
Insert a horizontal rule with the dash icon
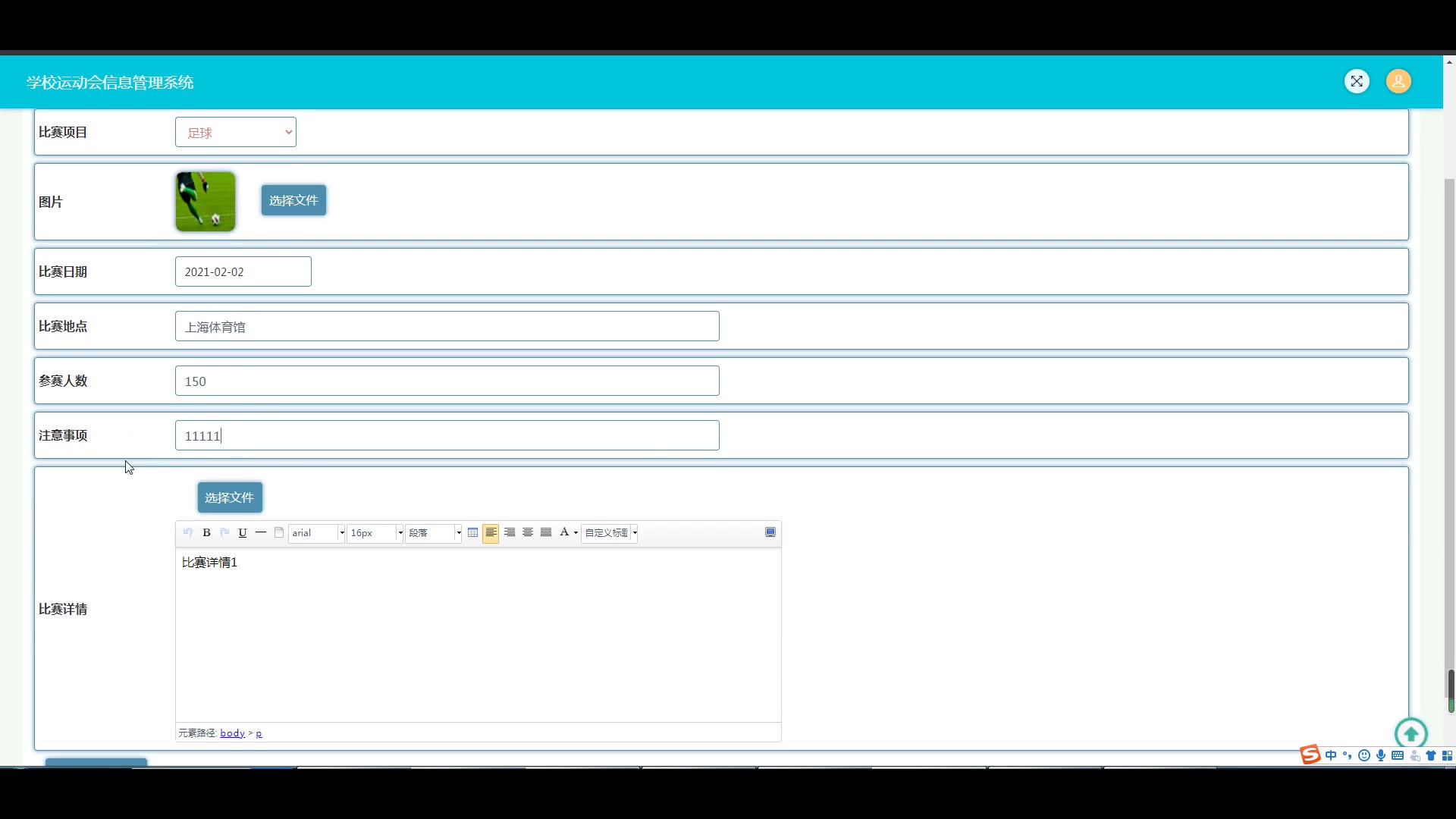pos(261,532)
